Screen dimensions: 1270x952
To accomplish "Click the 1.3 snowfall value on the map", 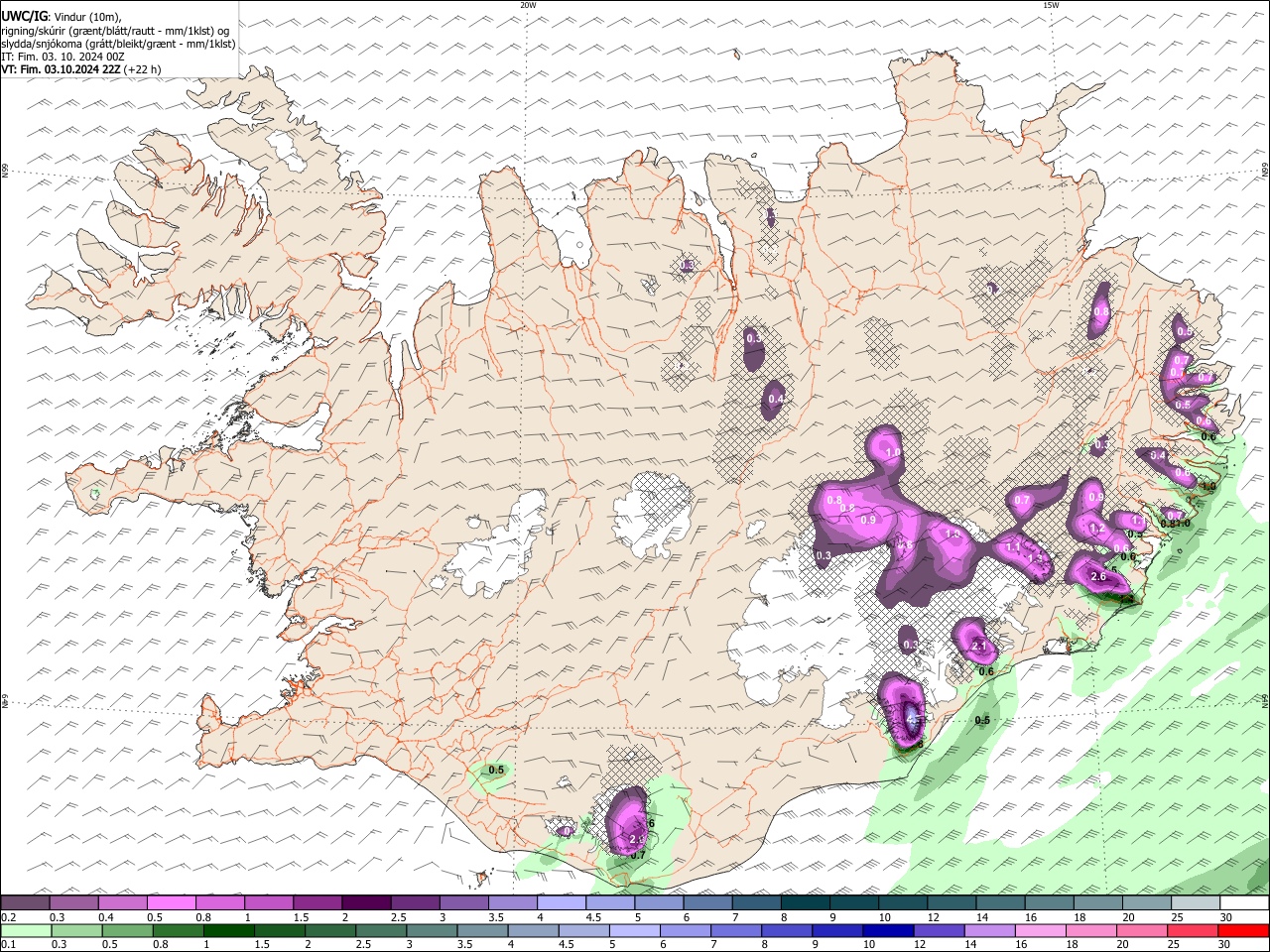I will pyautogui.click(x=1037, y=559).
